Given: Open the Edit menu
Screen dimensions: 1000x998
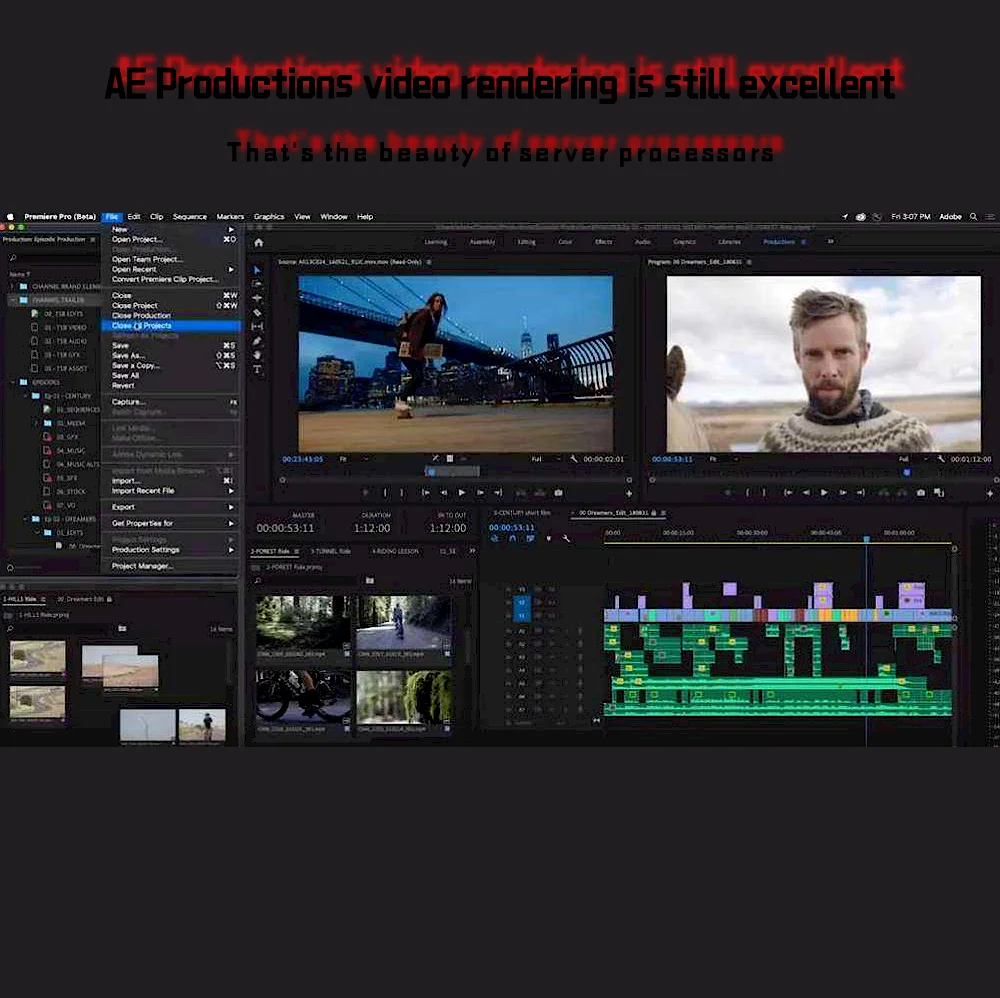Looking at the screenshot, I should click(134, 217).
